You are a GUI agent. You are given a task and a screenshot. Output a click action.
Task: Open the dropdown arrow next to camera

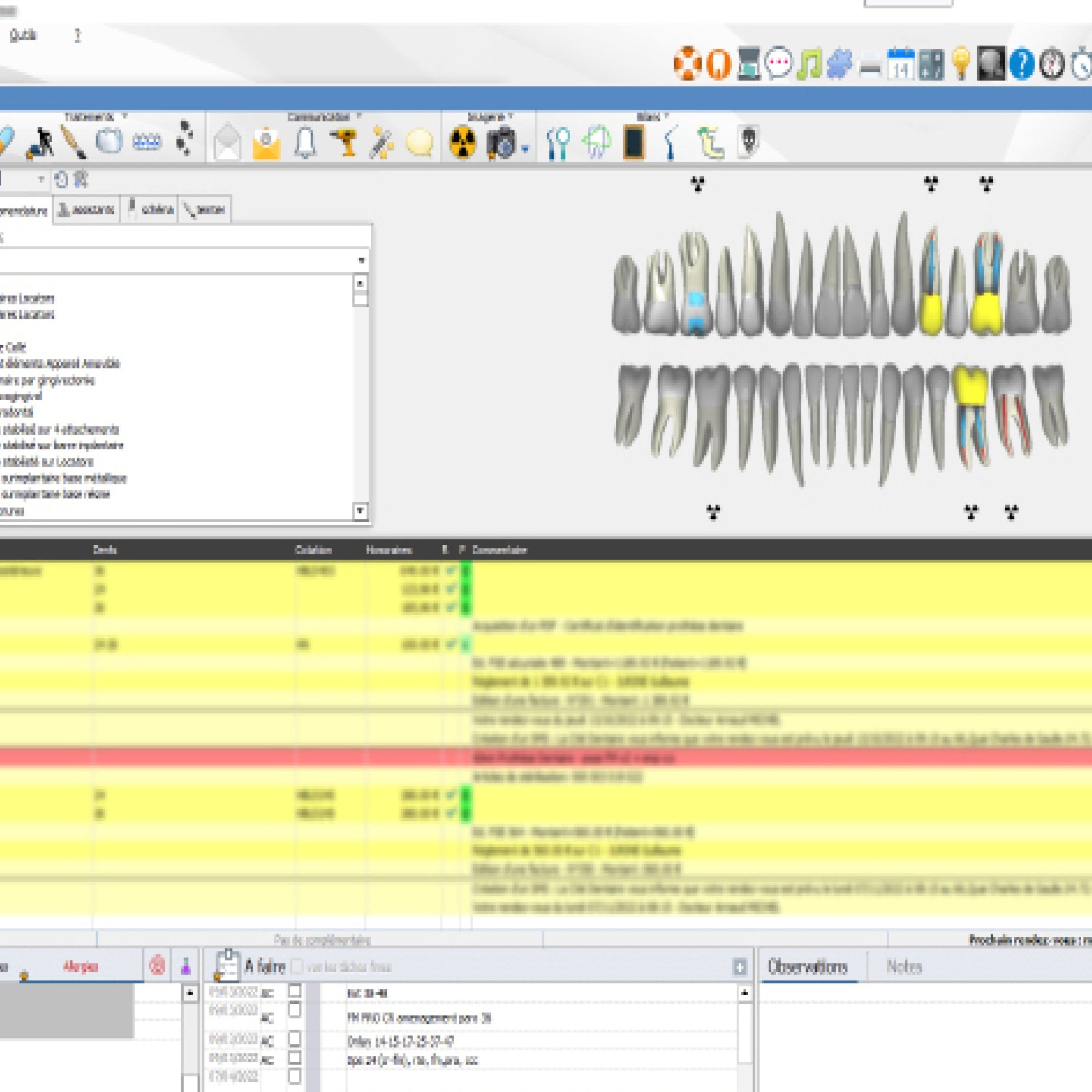(525, 149)
